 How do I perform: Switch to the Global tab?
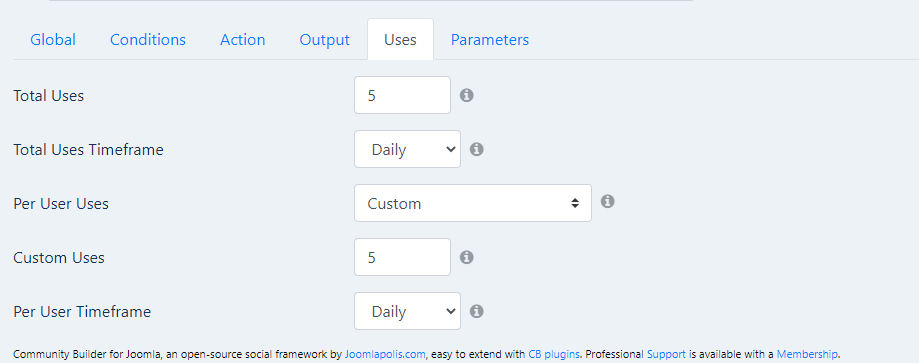[53, 39]
